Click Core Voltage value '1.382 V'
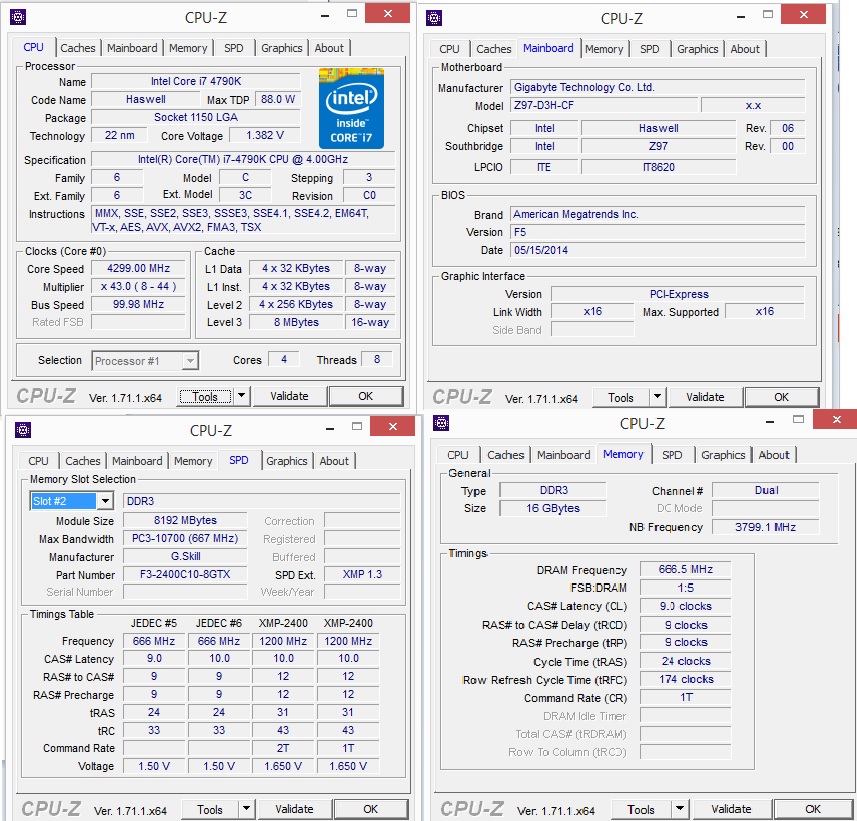 click(265, 135)
